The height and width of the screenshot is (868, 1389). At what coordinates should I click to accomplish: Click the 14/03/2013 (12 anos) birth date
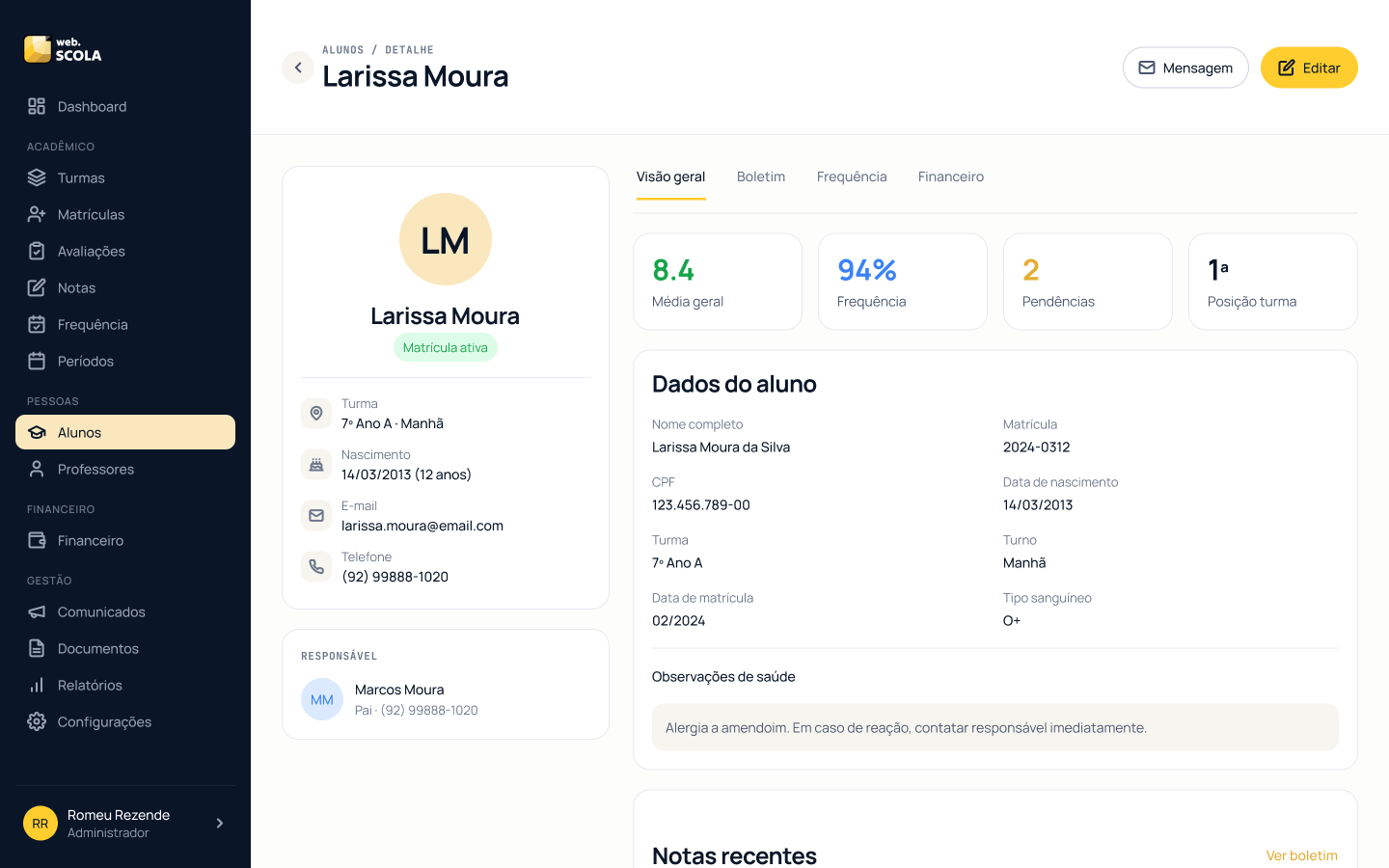pos(406,475)
